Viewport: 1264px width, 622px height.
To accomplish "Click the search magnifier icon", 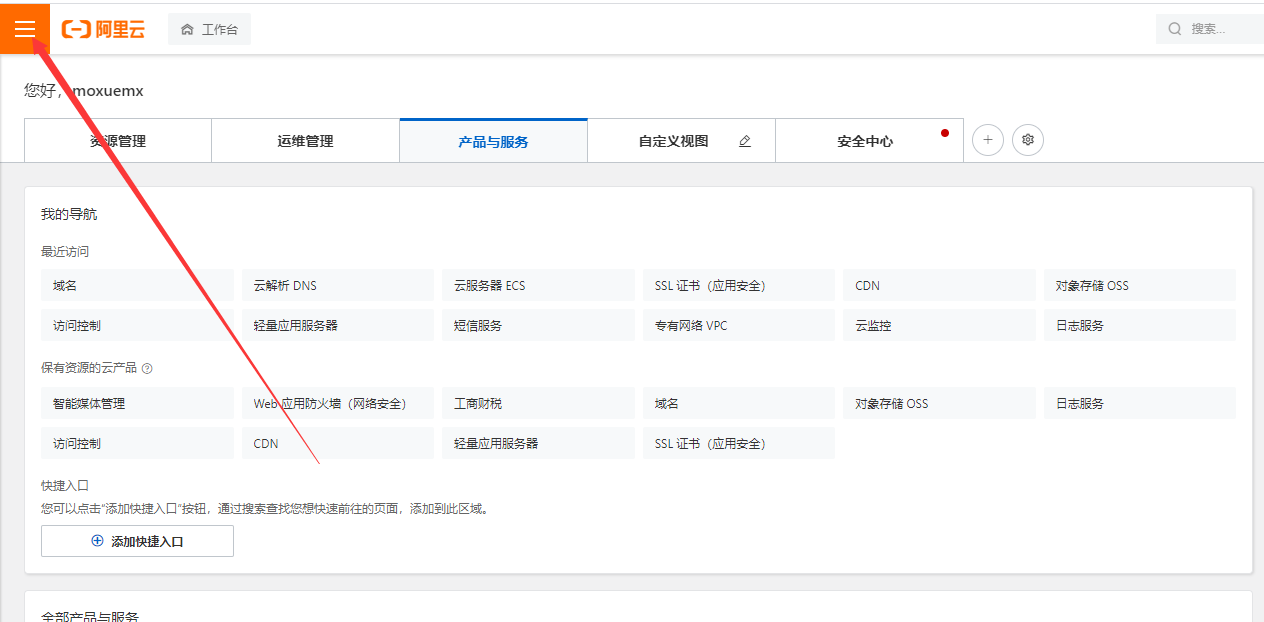I will click(x=1174, y=28).
